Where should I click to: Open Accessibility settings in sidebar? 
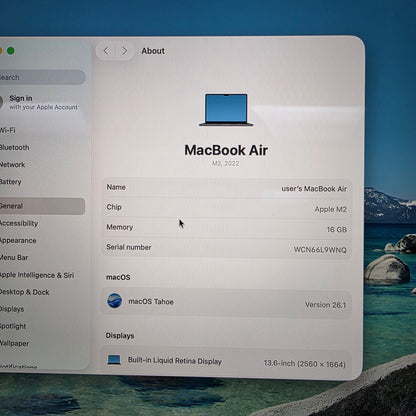pos(19,223)
